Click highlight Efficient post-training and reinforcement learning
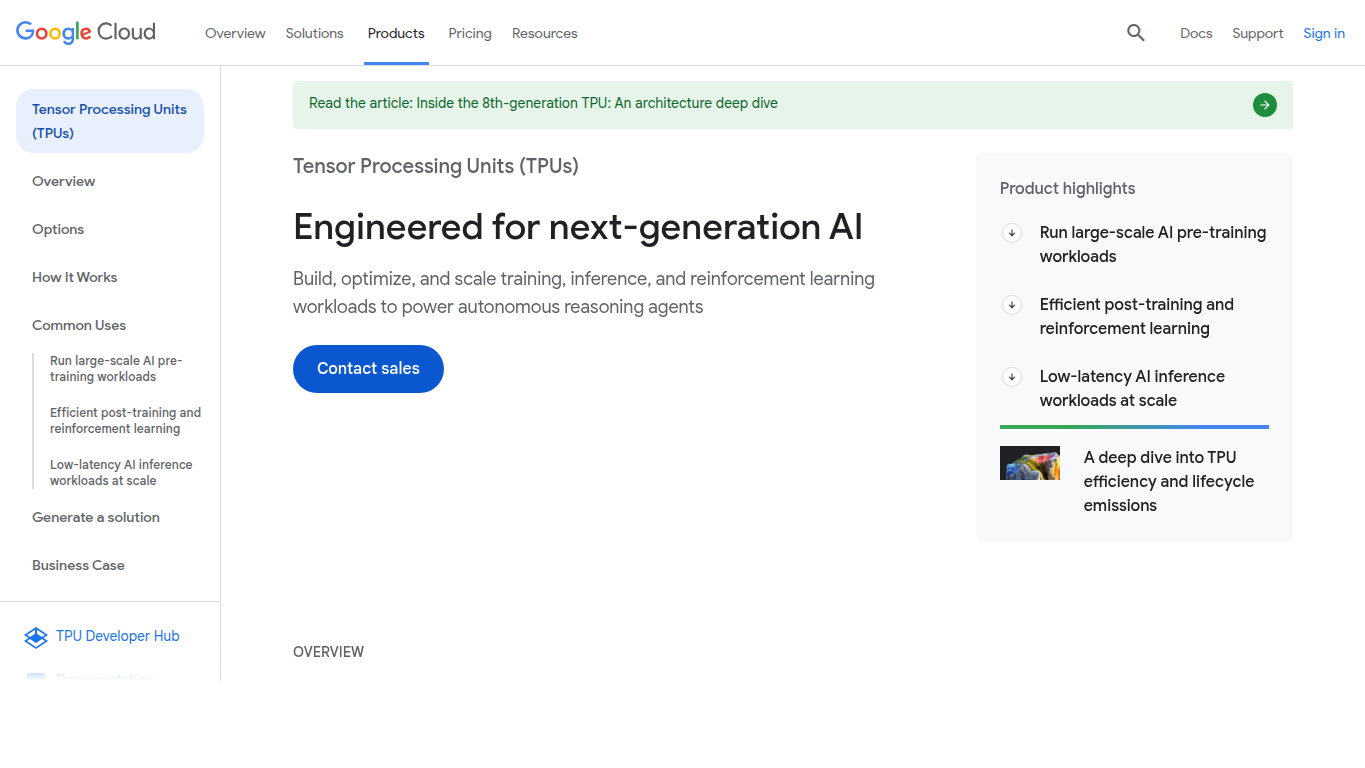1365x768 pixels. pos(1137,317)
